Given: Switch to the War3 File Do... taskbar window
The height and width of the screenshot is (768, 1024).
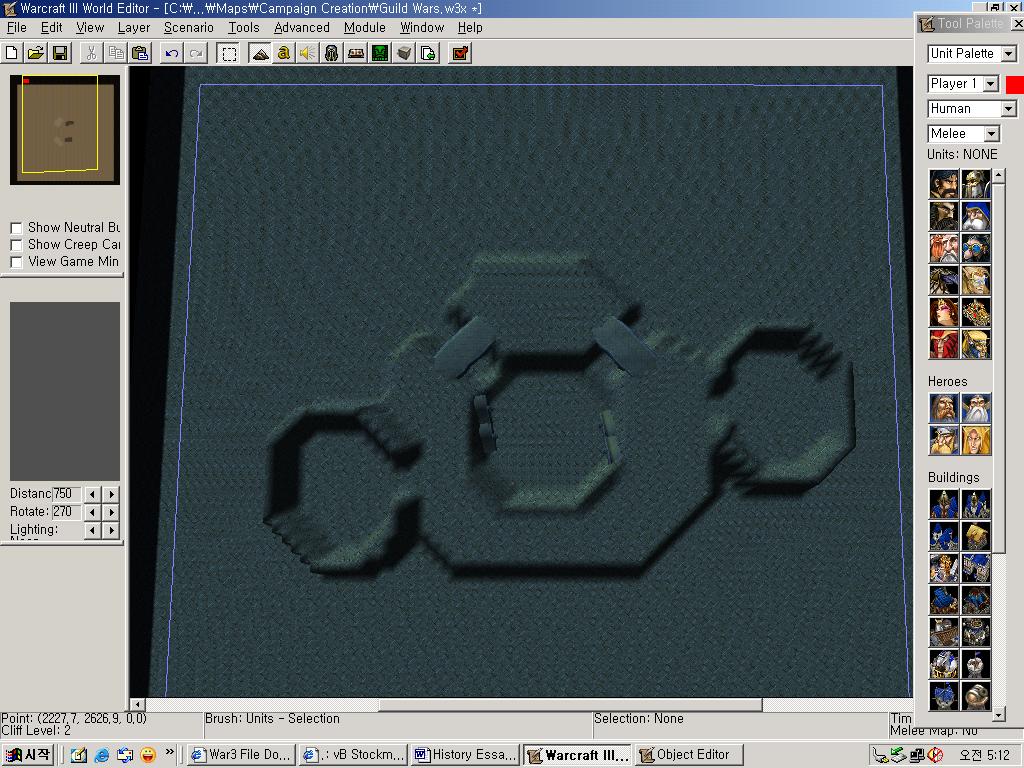Looking at the screenshot, I should 242,755.
